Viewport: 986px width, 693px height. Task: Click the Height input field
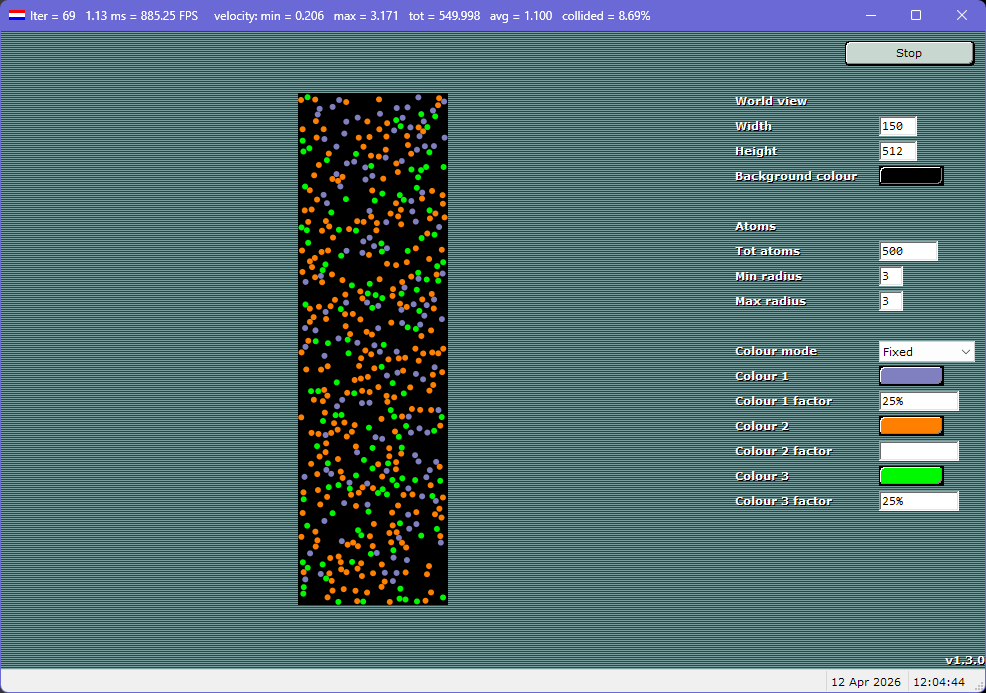click(x=897, y=151)
